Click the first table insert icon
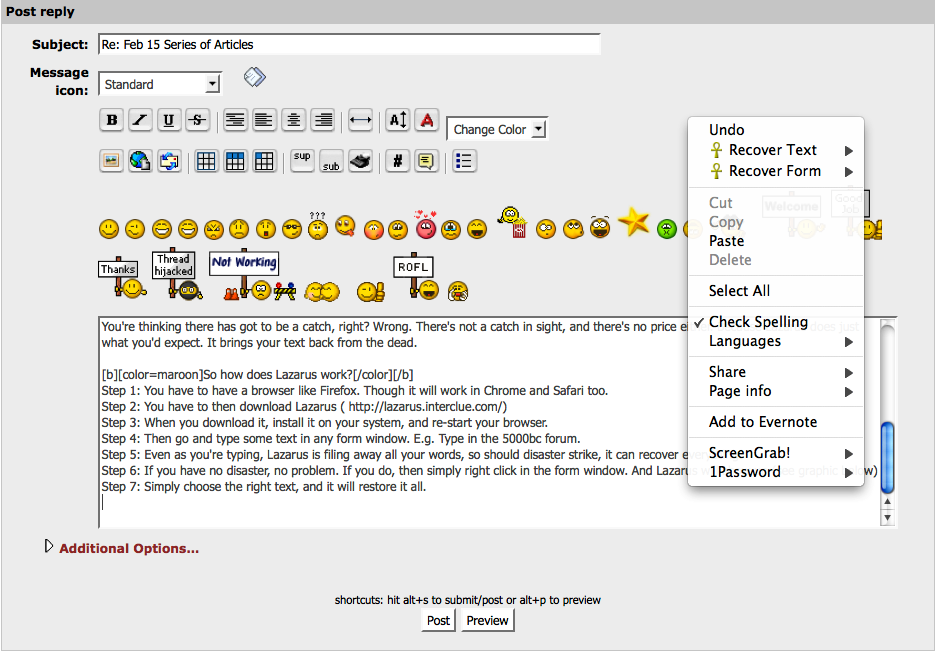Viewport: 935px width, 659px height. 206,161
